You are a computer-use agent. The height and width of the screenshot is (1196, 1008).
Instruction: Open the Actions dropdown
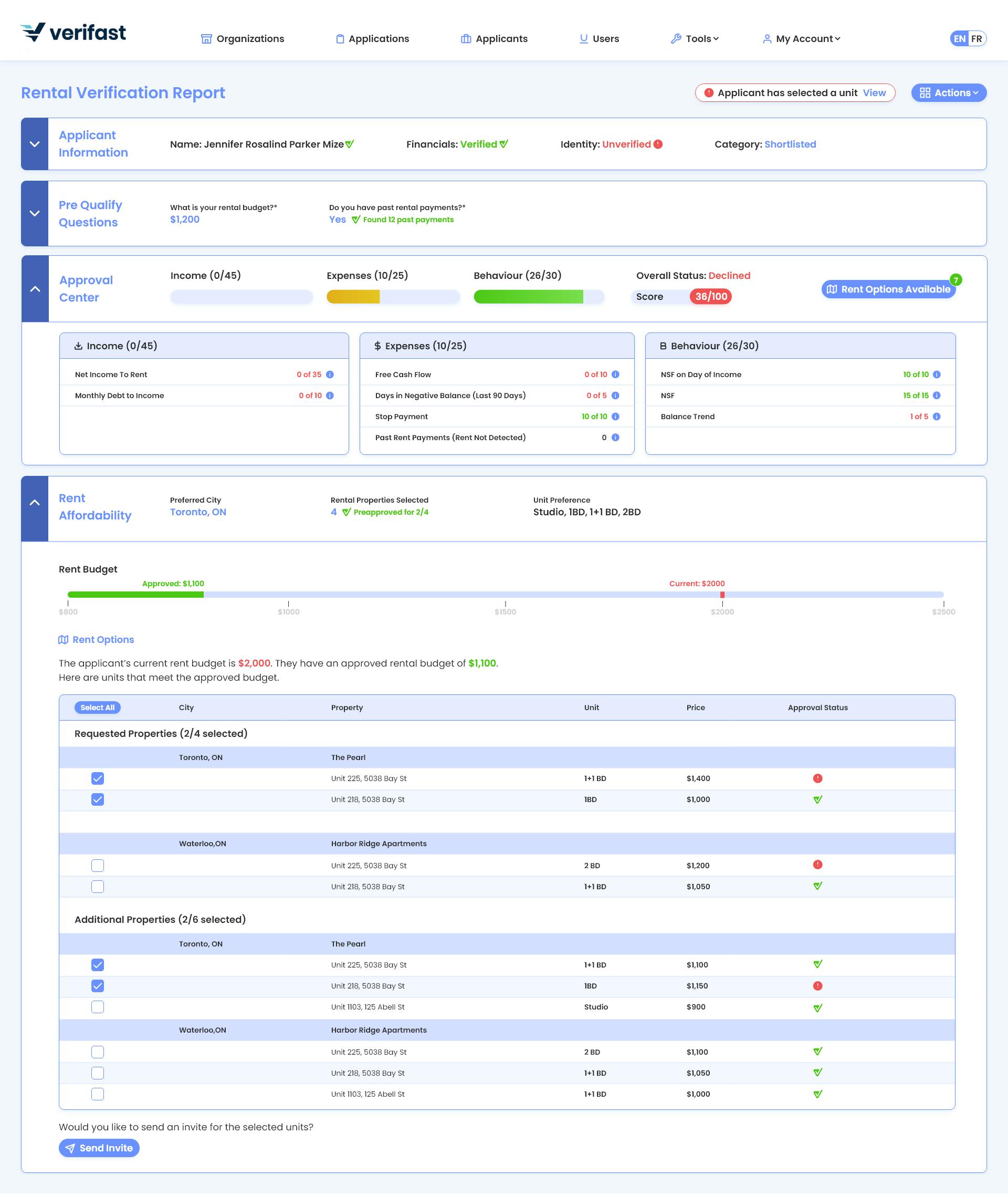949,92
